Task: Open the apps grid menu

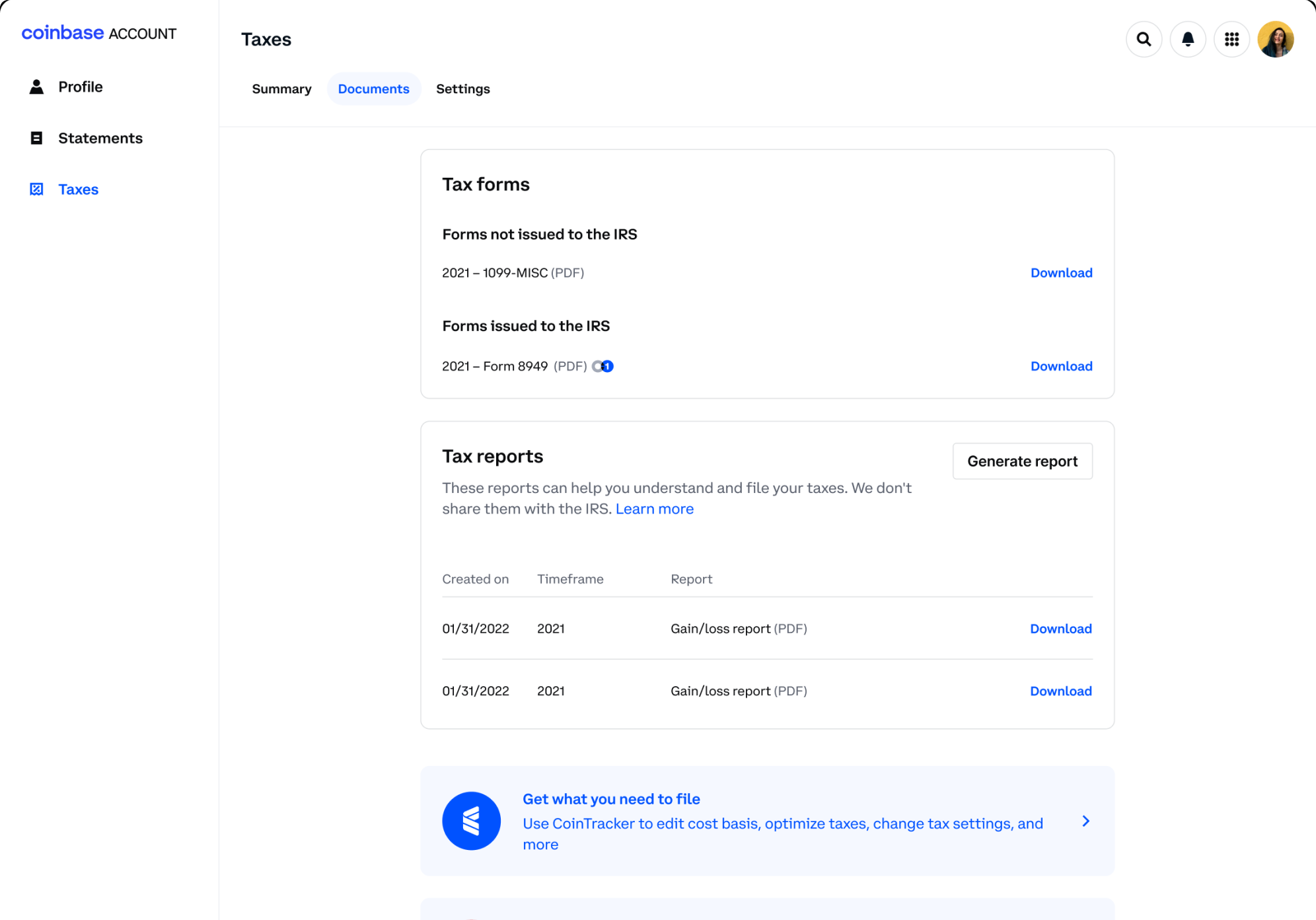Action: (1231, 40)
